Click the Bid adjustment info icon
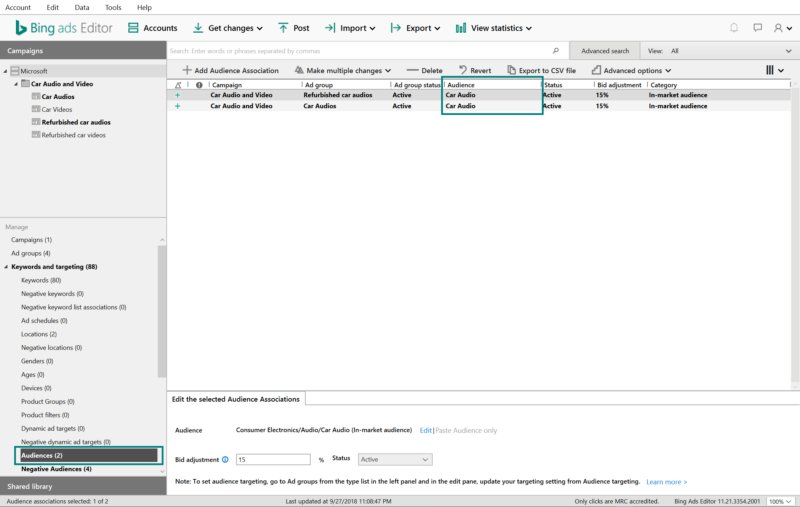This screenshot has width=800, height=507. coord(225,460)
